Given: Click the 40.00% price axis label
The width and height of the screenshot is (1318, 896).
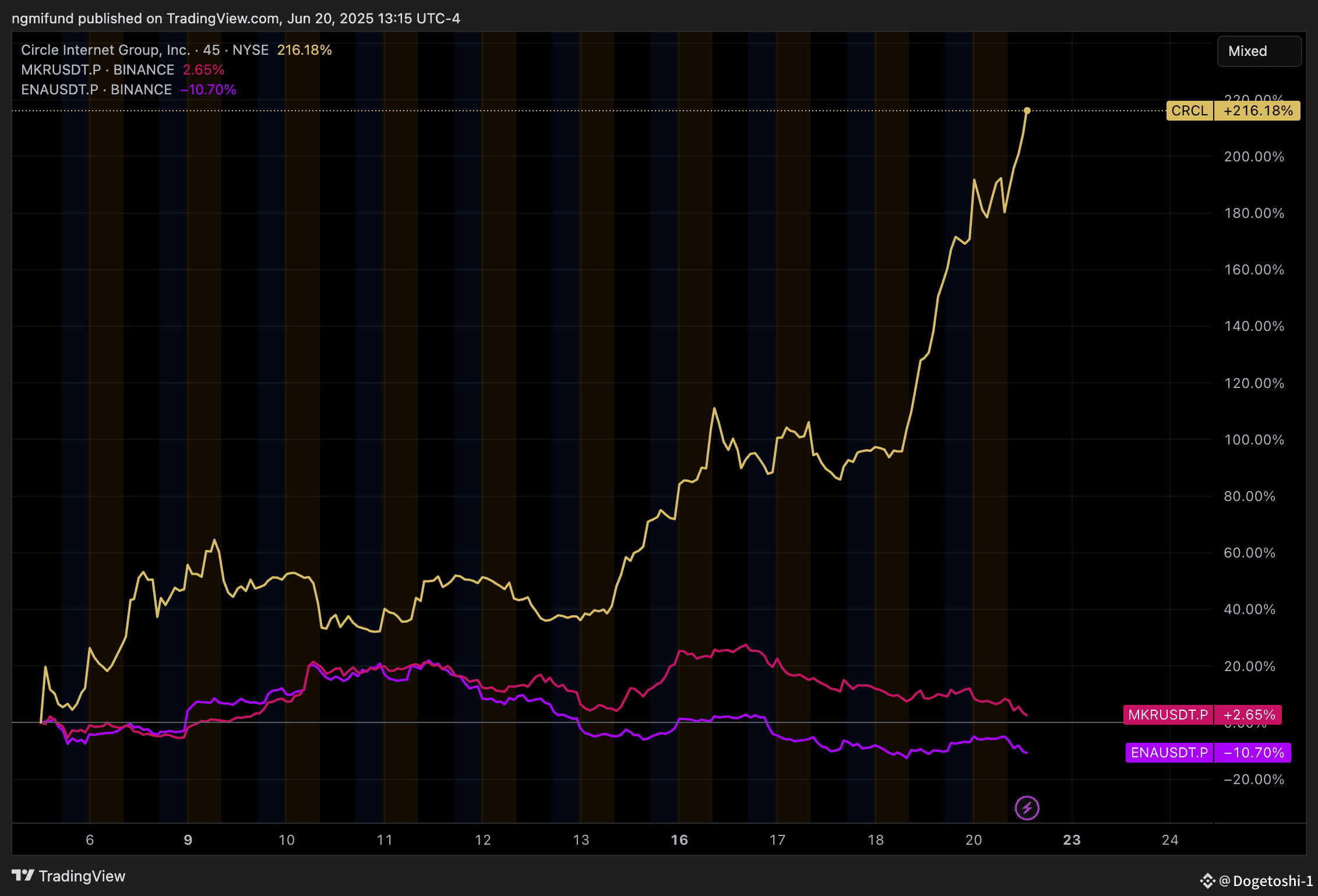Looking at the screenshot, I should pyautogui.click(x=1249, y=609).
